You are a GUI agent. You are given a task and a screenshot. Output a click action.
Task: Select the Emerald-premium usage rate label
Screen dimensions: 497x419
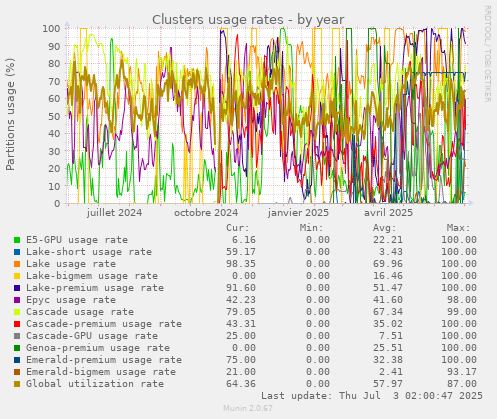(x=104, y=360)
